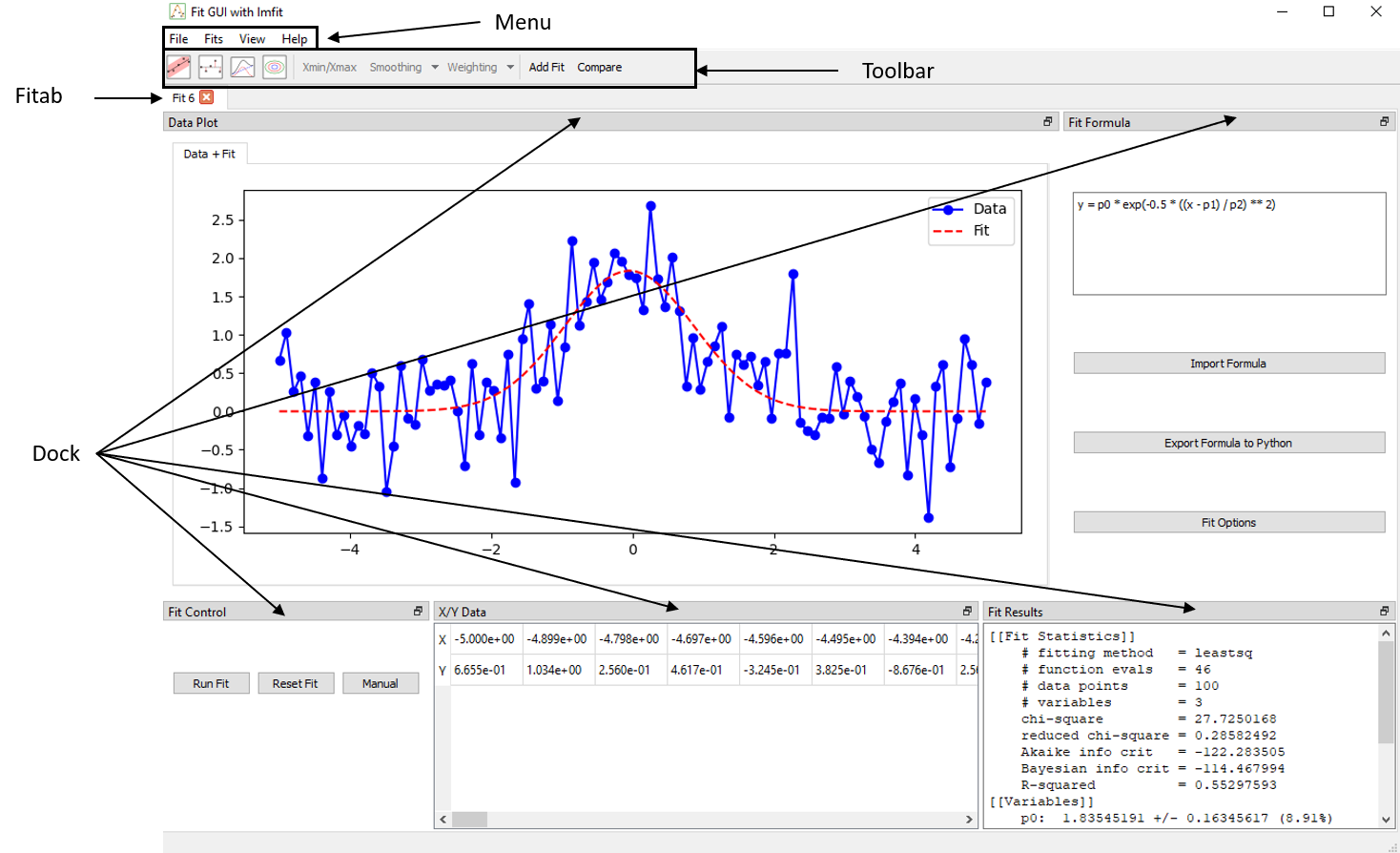Viewport: 1400px width, 853px height.
Task: Click the X/Y Data scroll left arrow
Action: (x=443, y=819)
